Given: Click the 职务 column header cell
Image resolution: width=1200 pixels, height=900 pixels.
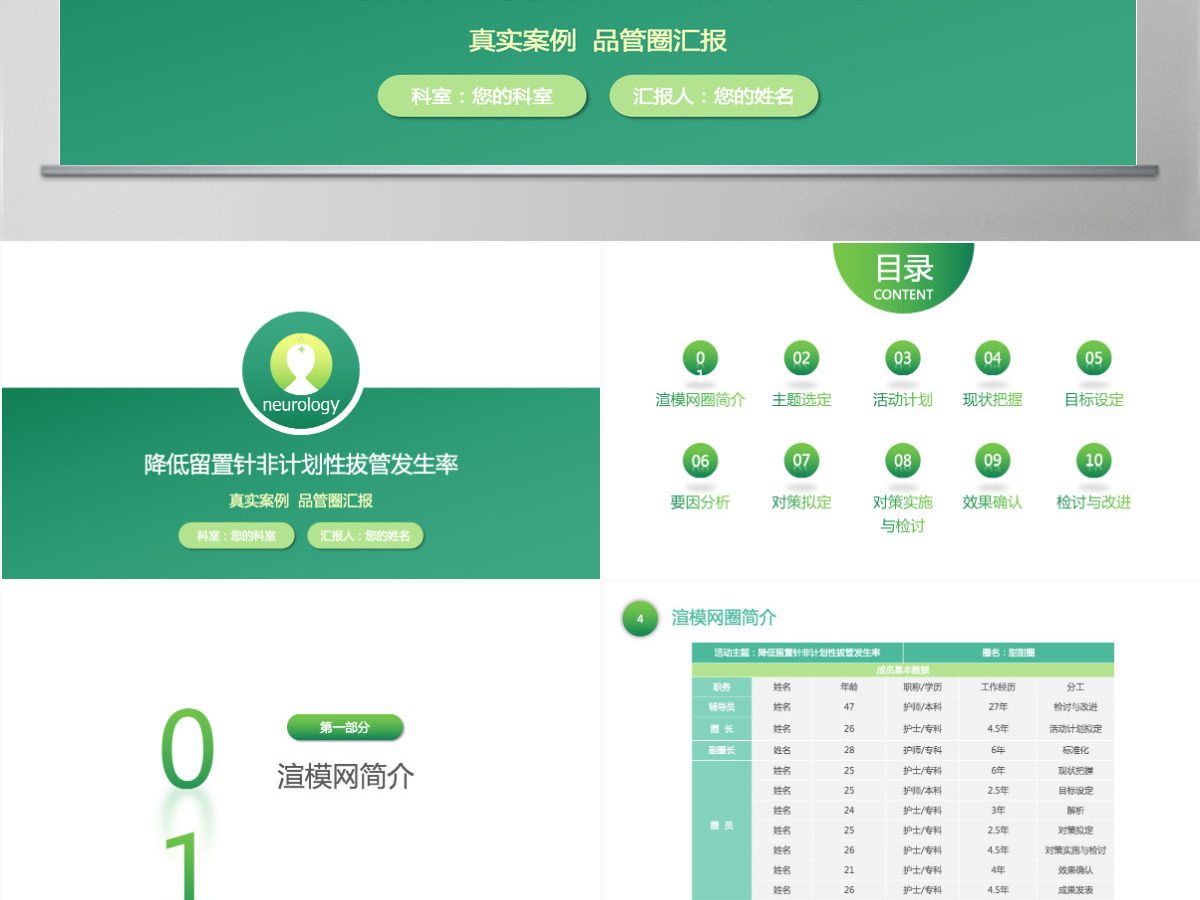Looking at the screenshot, I should point(722,687).
